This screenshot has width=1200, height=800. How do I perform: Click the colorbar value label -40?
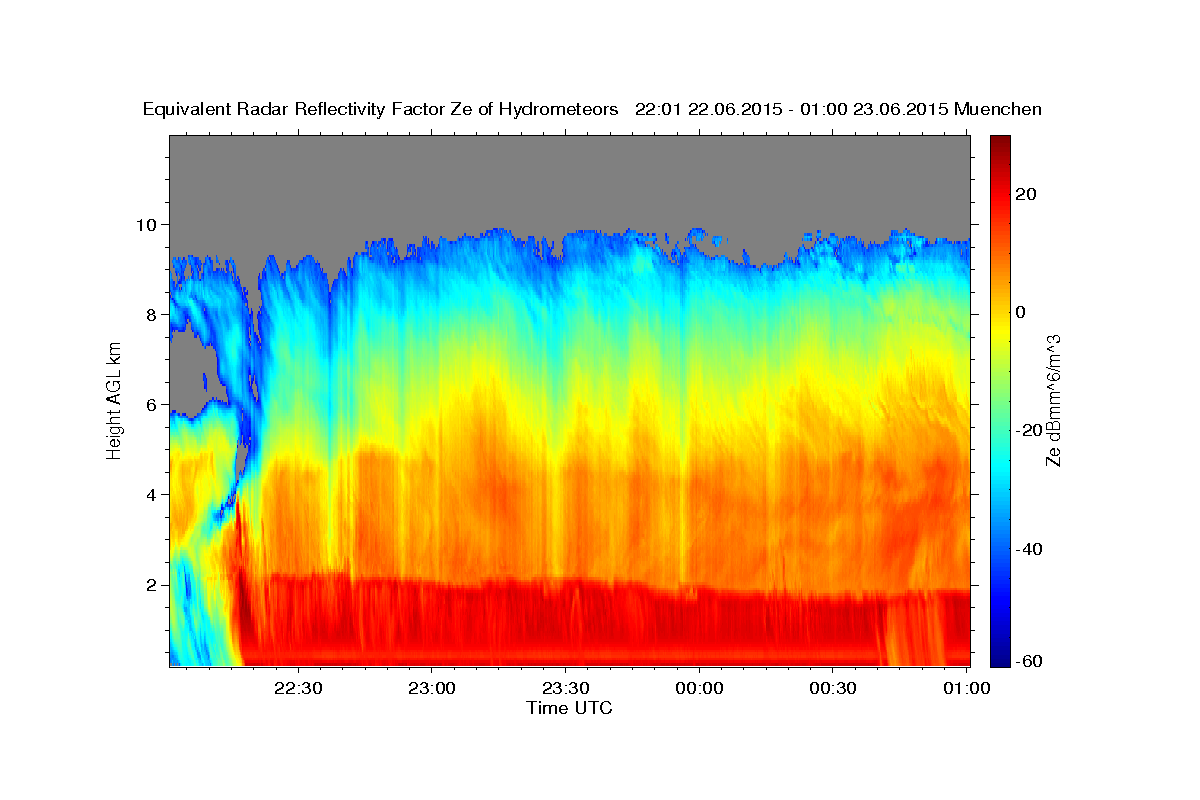point(1029,549)
